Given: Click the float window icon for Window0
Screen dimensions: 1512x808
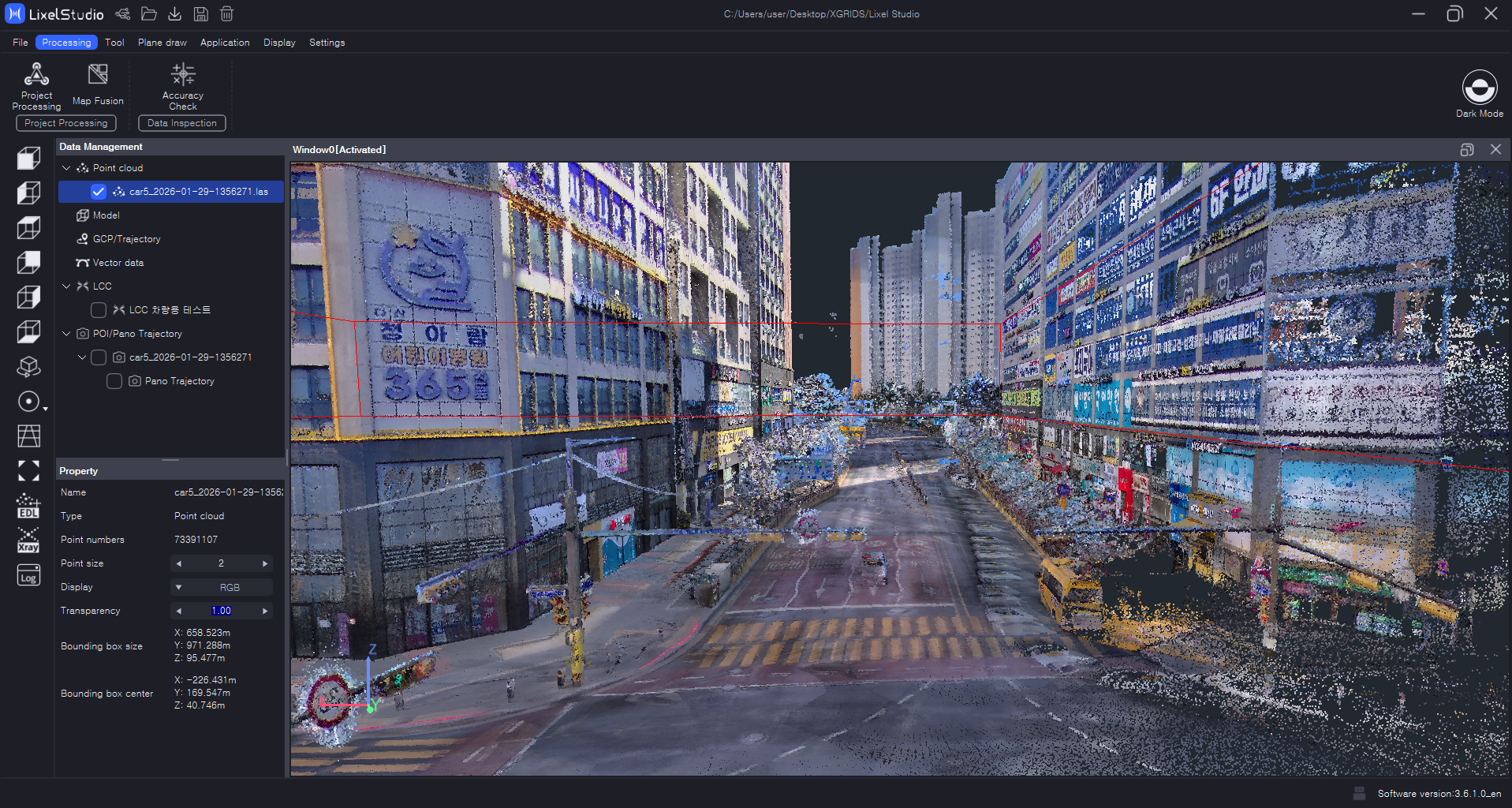Looking at the screenshot, I should coord(1467,150).
